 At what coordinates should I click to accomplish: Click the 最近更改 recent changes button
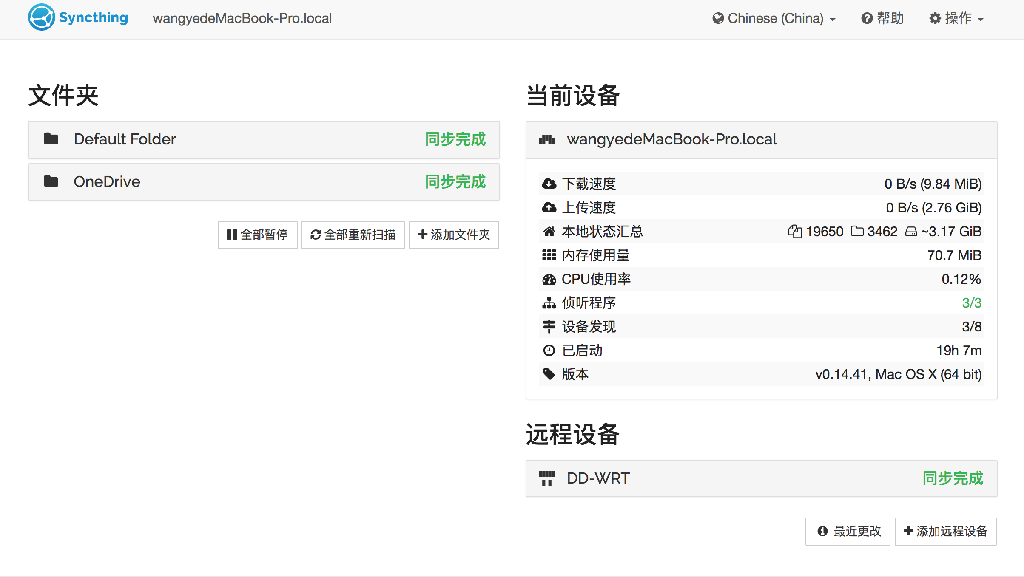click(x=849, y=531)
